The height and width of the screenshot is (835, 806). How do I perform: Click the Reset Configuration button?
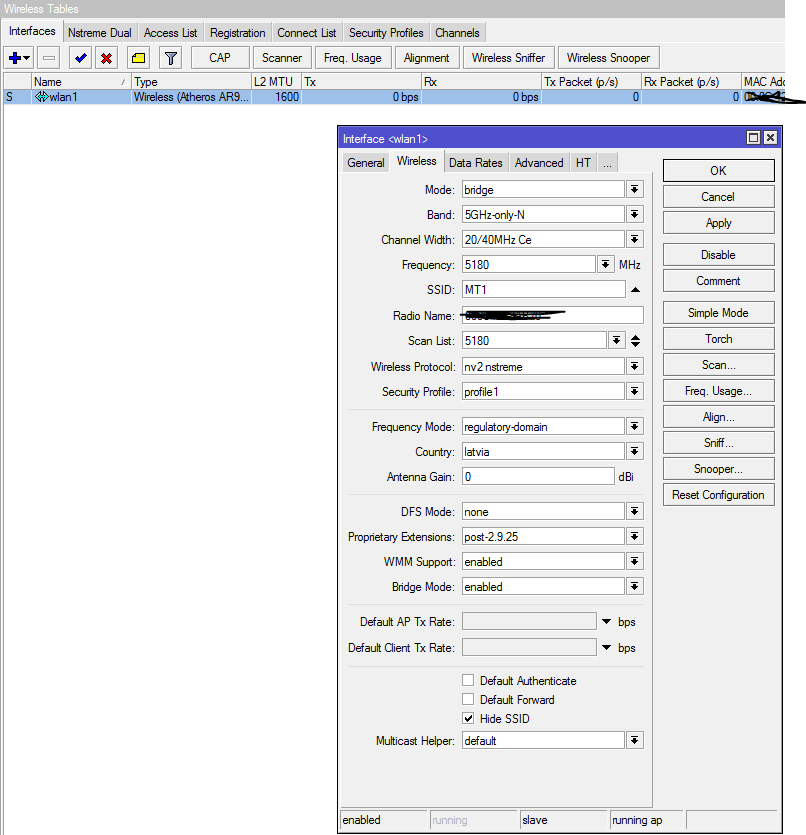point(718,495)
